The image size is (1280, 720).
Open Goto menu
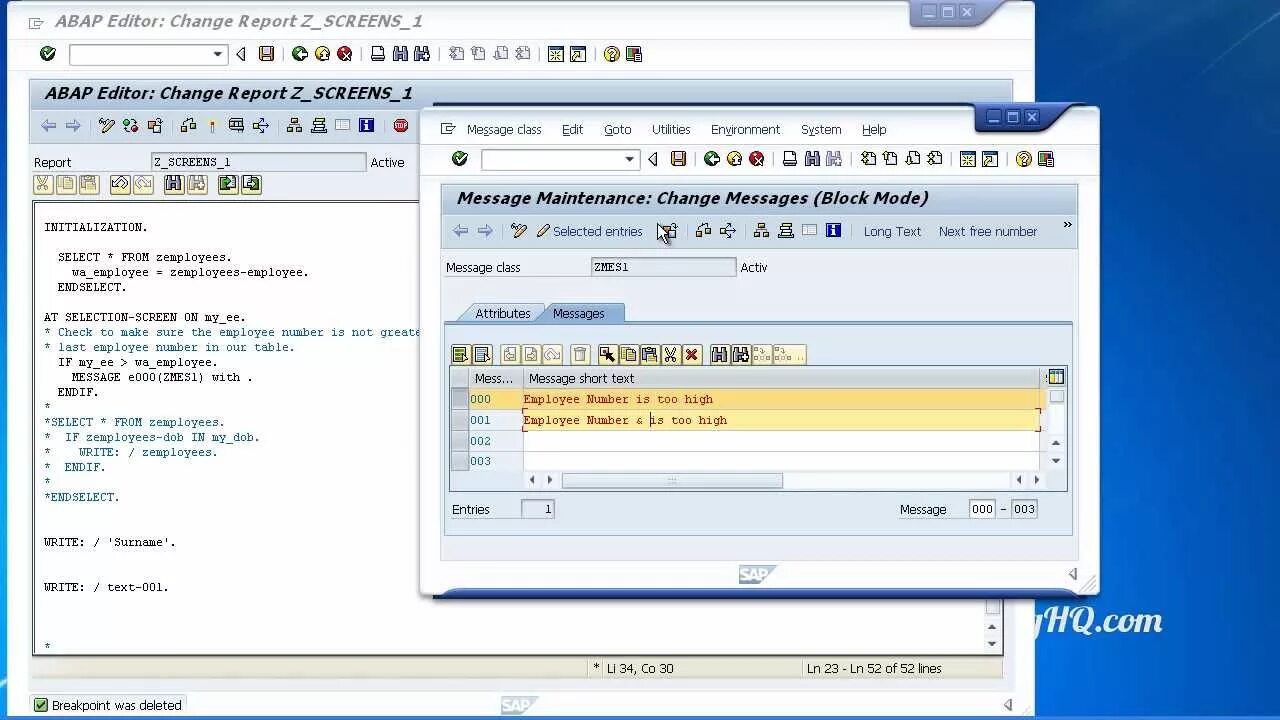(x=618, y=130)
